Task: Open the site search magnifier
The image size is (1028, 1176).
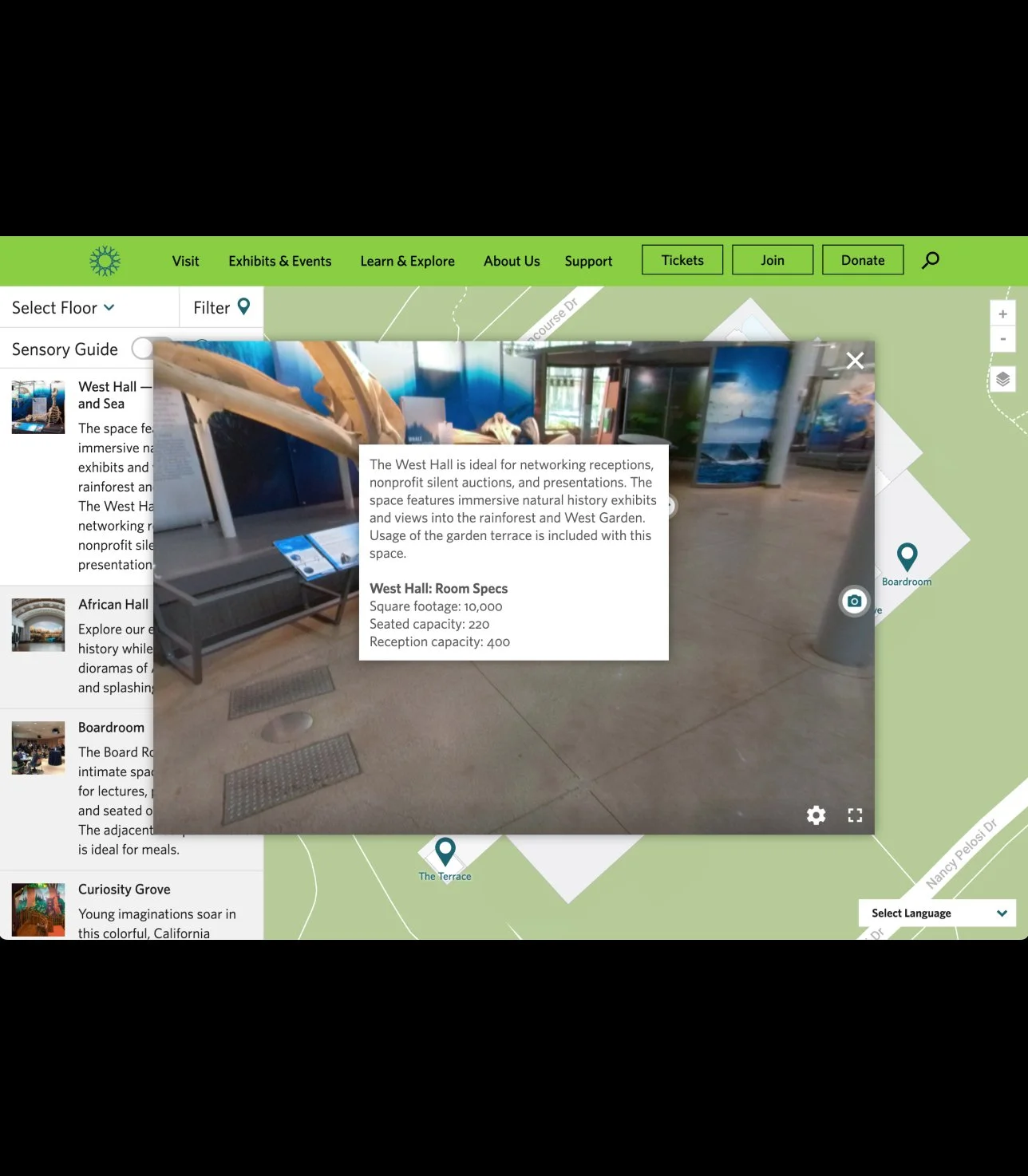Action: click(x=931, y=260)
